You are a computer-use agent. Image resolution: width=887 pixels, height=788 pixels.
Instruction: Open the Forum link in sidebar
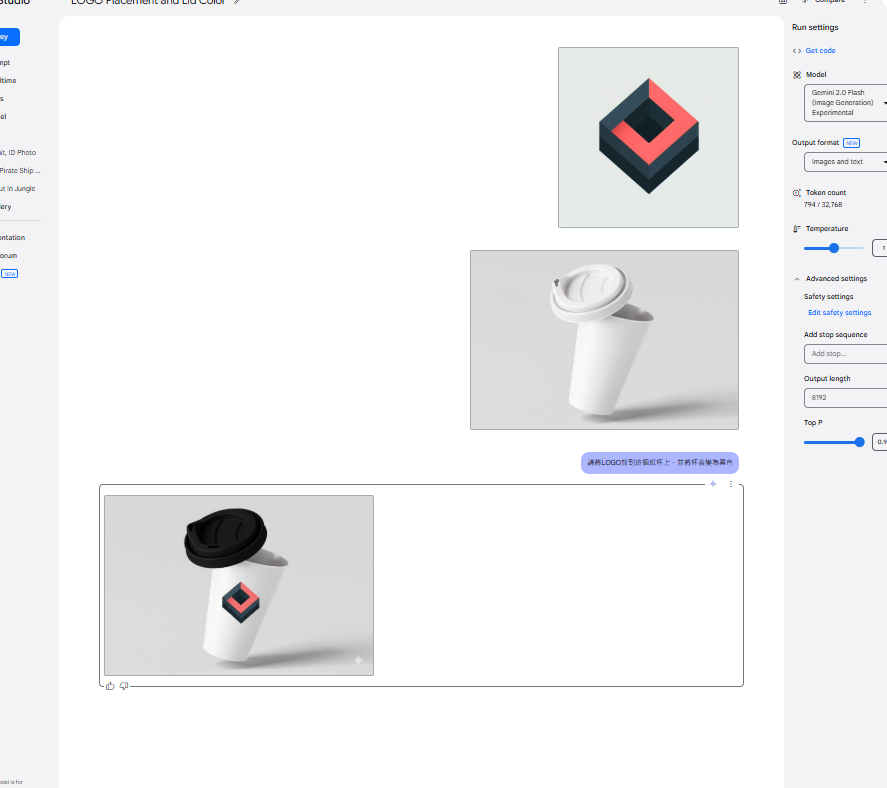(x=8, y=256)
